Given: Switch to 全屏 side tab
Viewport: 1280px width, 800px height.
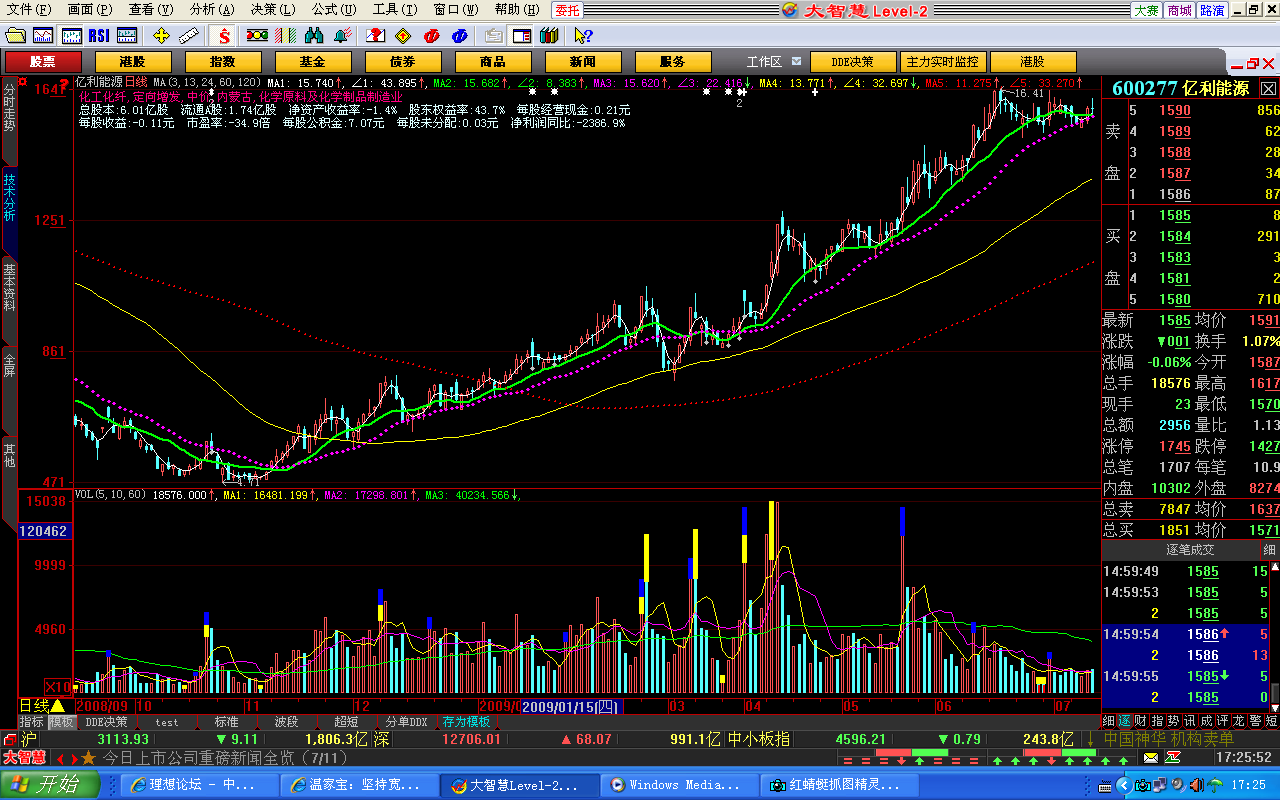Looking at the screenshot, I should 9,390.
